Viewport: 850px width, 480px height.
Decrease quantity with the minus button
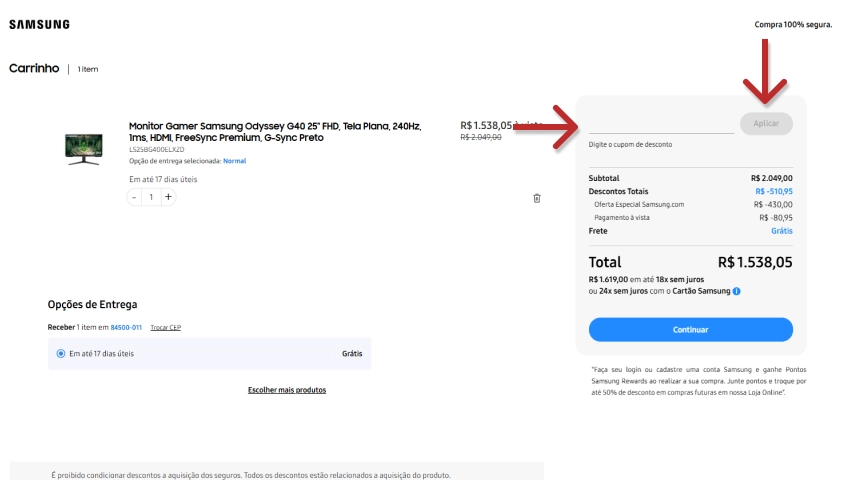pos(135,197)
